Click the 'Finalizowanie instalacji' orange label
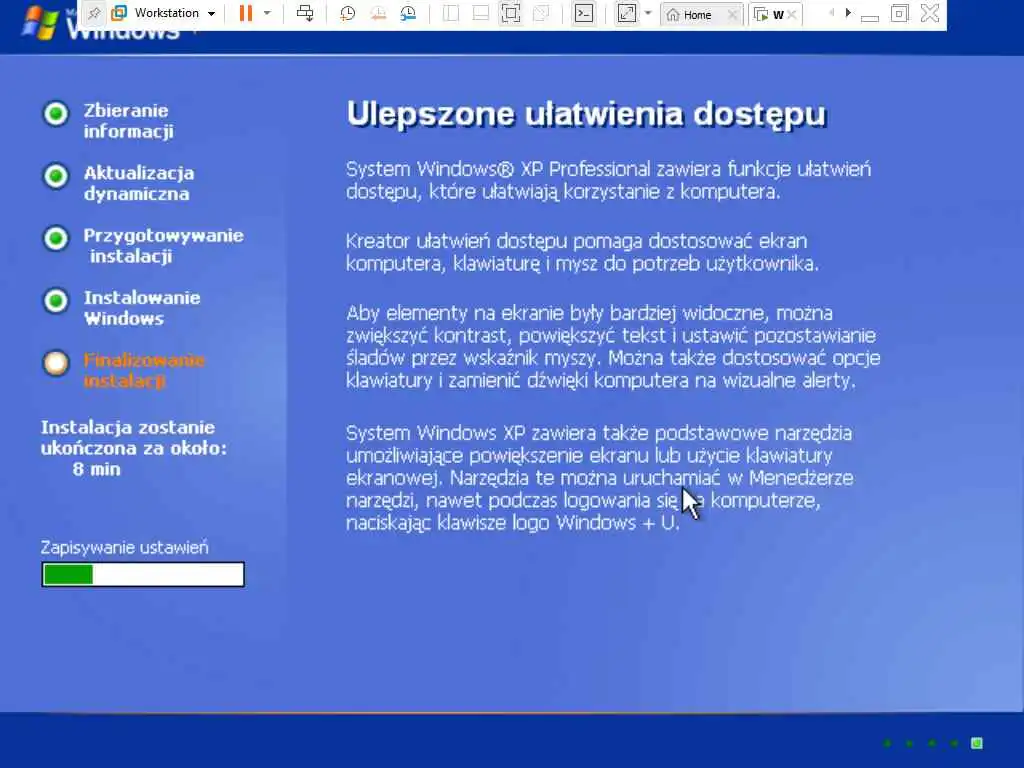 pyautogui.click(x=144, y=370)
